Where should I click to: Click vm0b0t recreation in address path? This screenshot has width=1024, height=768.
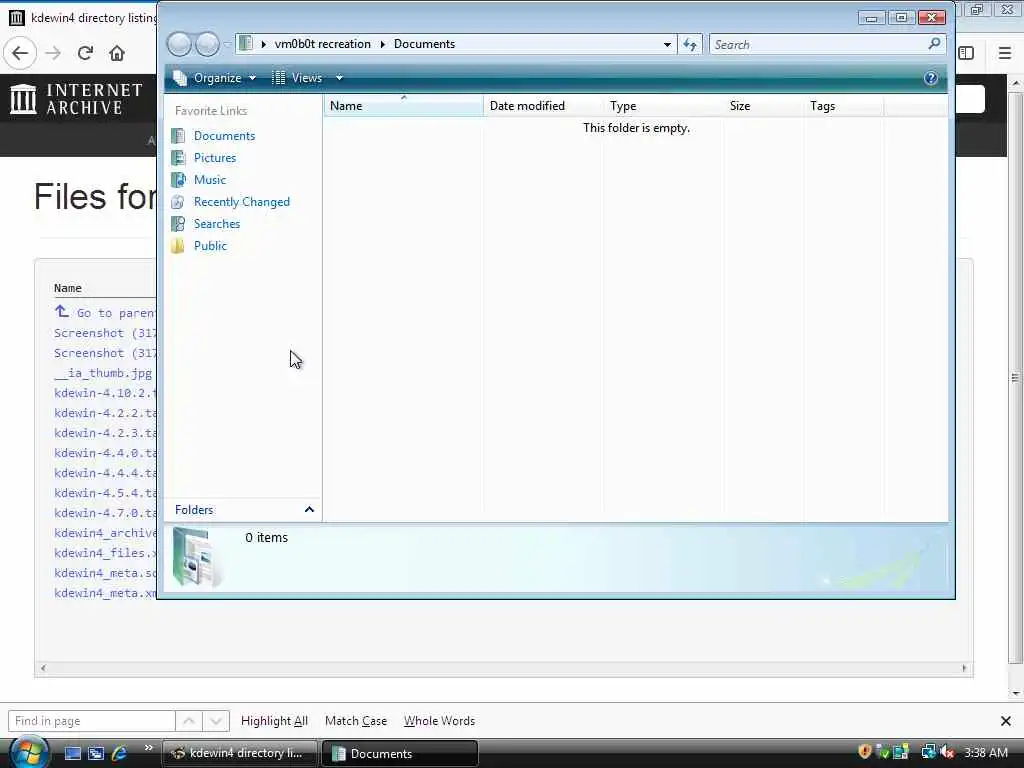tap(323, 44)
